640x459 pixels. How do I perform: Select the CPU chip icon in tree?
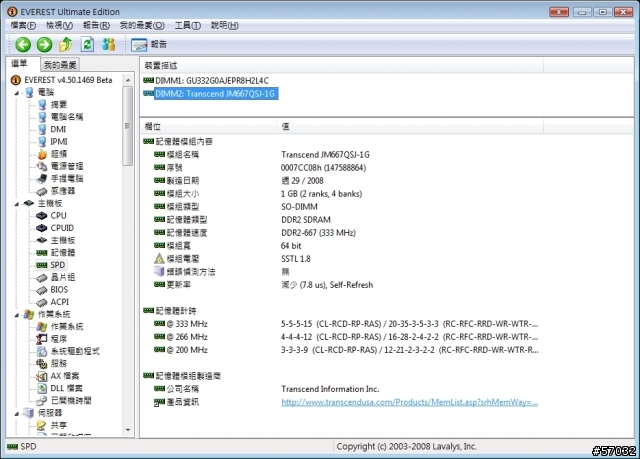[42, 215]
